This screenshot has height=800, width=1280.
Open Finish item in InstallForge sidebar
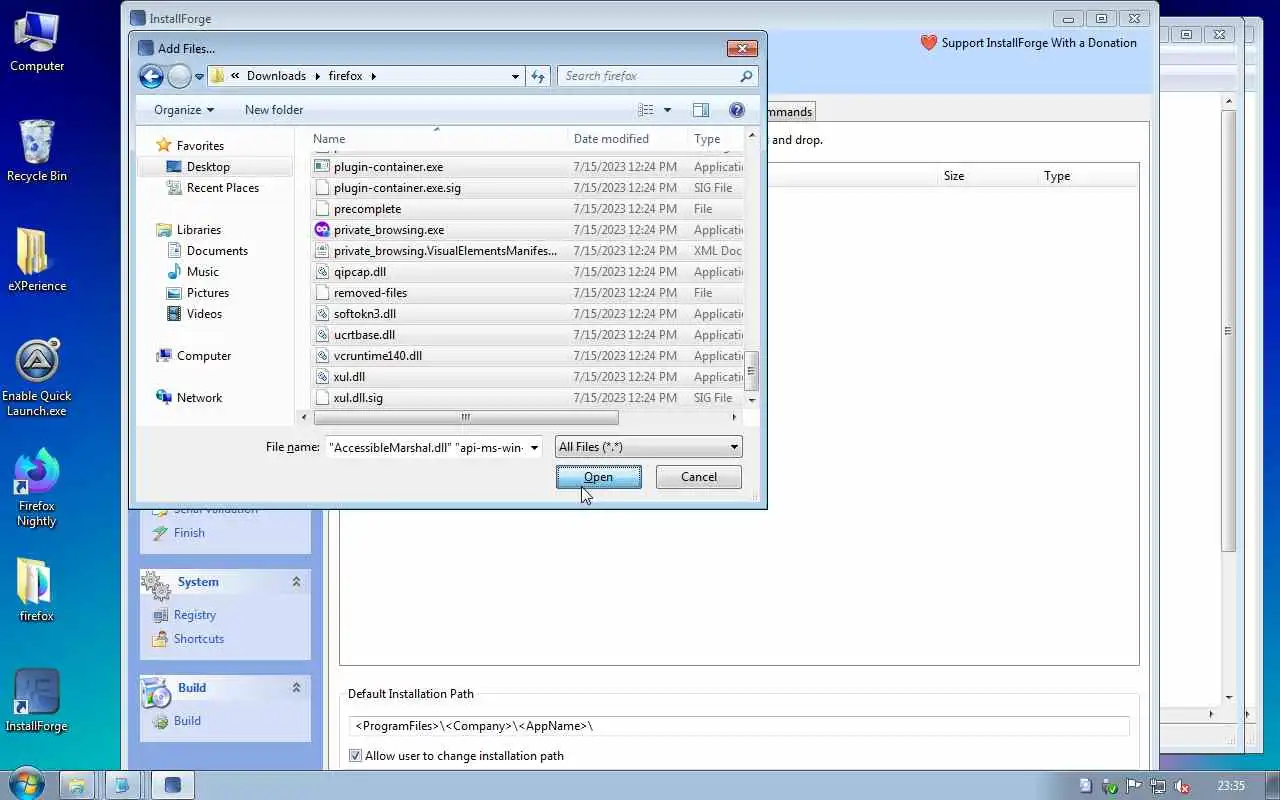pos(189,533)
